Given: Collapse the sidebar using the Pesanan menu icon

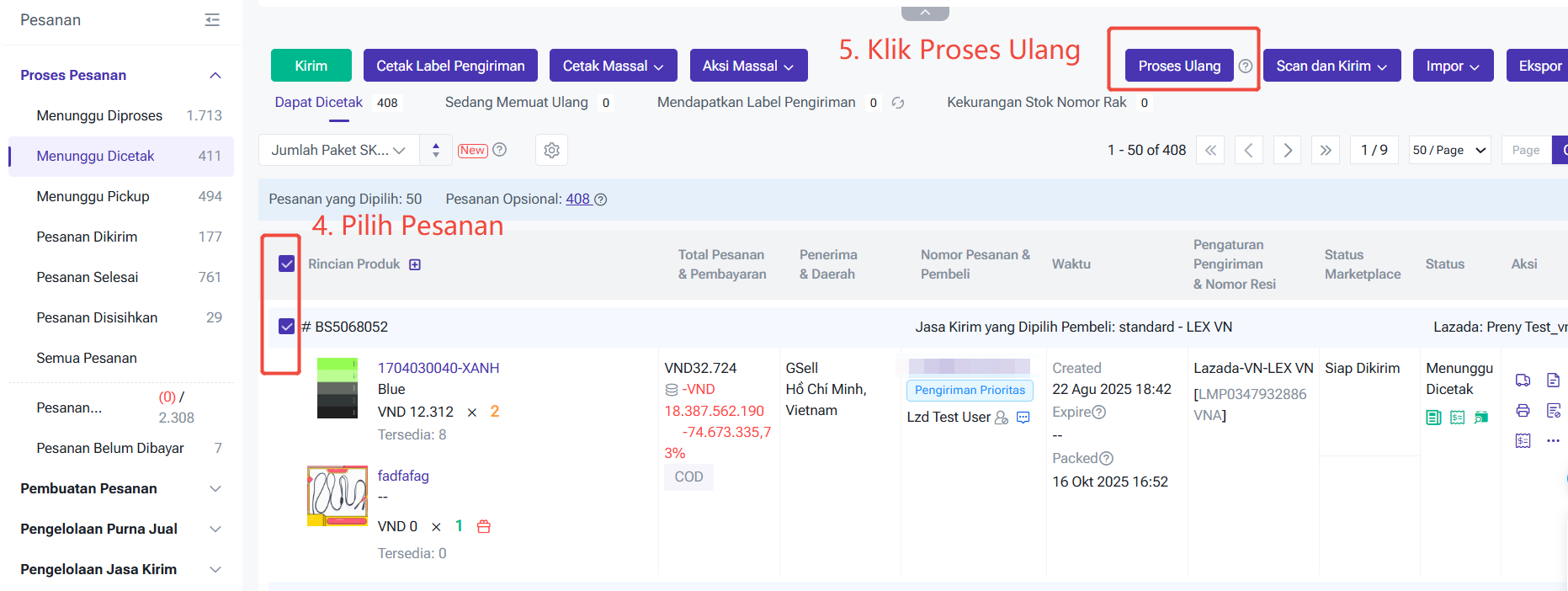Looking at the screenshot, I should coord(212,20).
